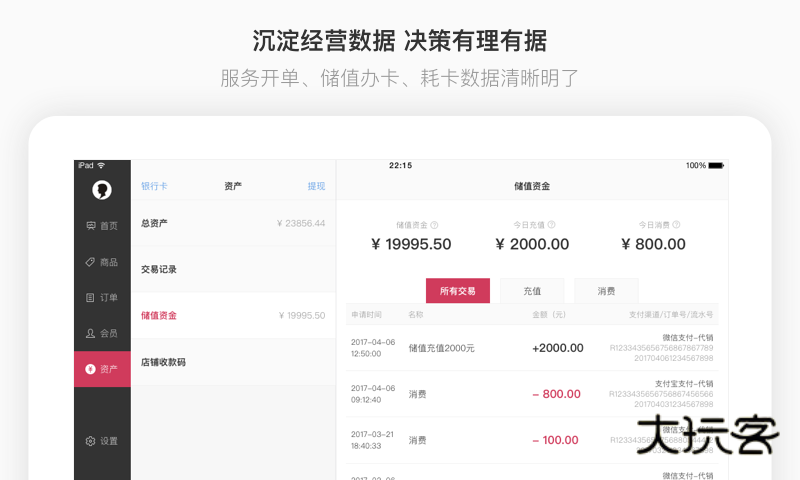Open 设置 settings gear in sidebar

pyautogui.click(x=102, y=441)
